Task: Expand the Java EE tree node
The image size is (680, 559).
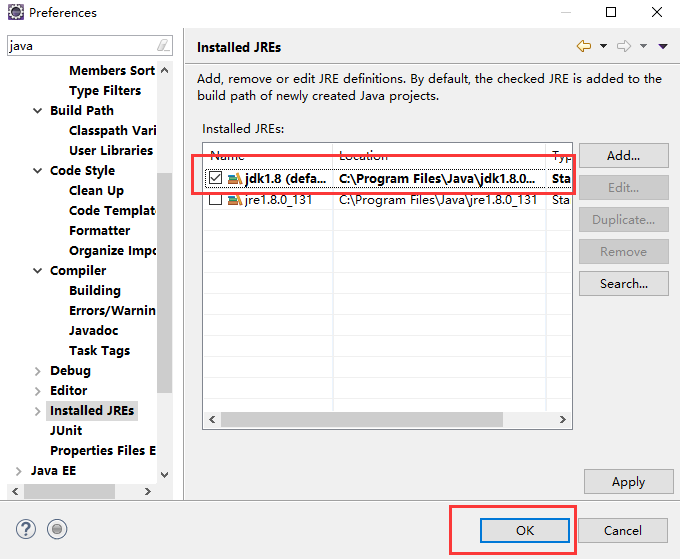Action: pyautogui.click(x=18, y=471)
